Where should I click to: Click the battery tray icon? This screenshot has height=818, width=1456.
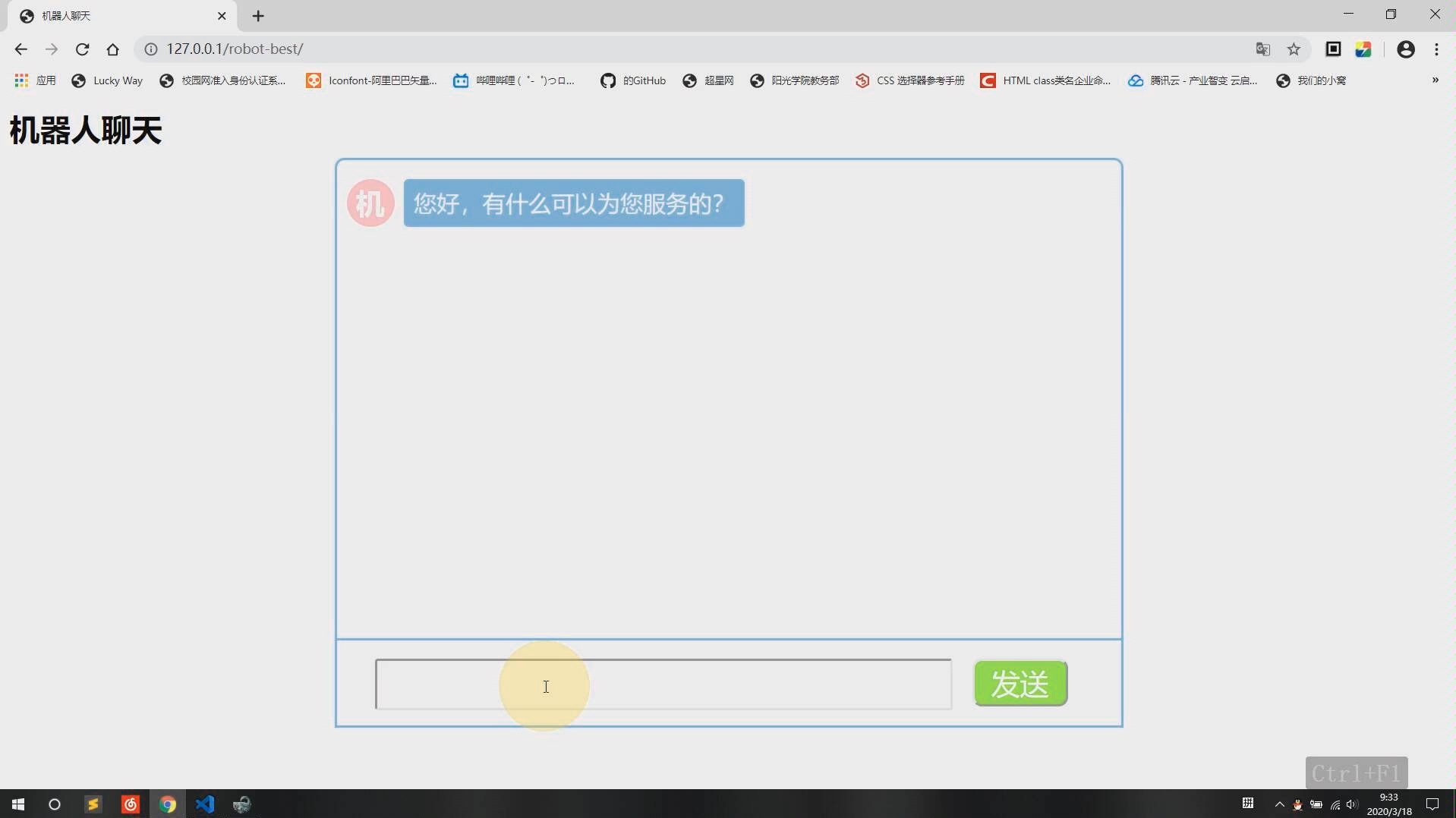click(x=1316, y=804)
